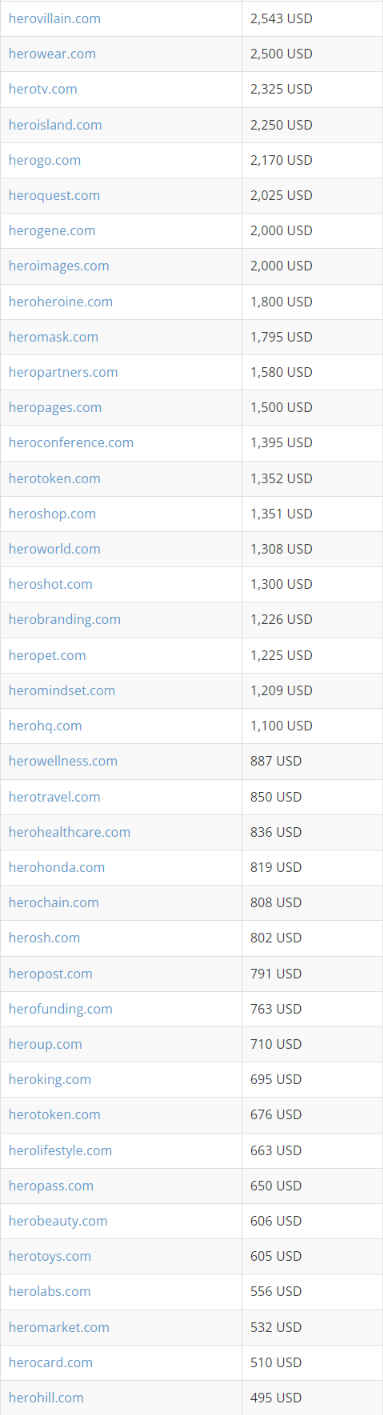Image resolution: width=383 pixels, height=1415 pixels.
Task: Select herobranding.com domain link
Action: (64, 619)
